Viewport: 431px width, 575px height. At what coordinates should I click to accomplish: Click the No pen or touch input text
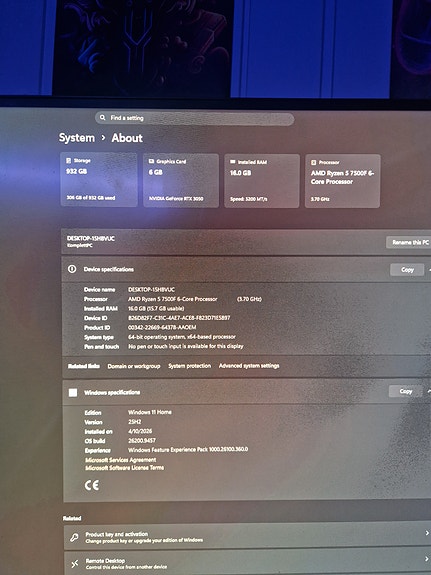point(186,346)
